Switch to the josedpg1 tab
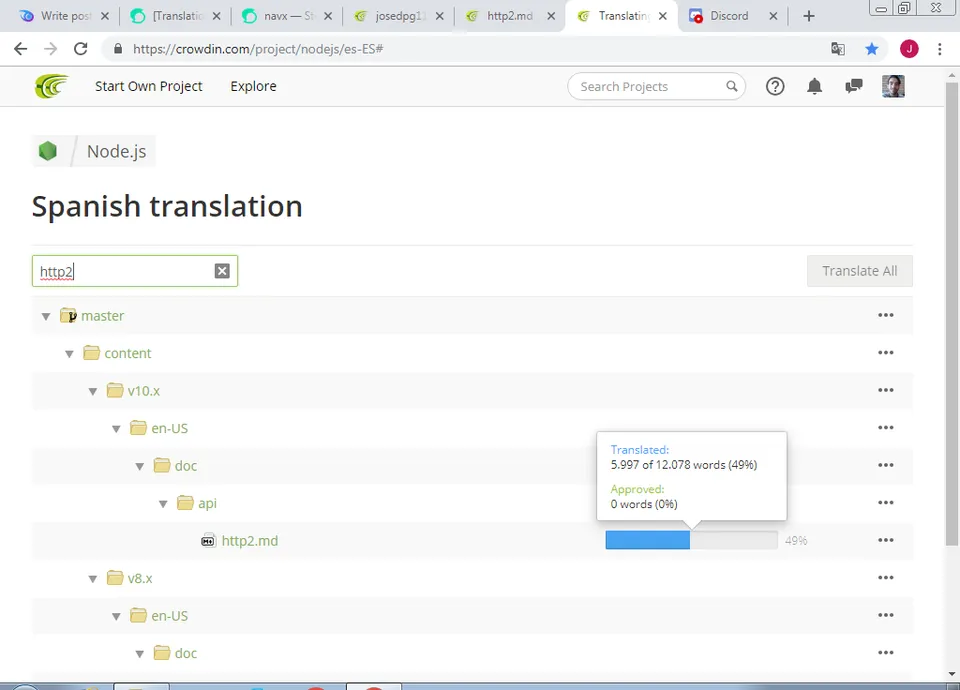Screen dimensions: 960x690 coord(399,16)
